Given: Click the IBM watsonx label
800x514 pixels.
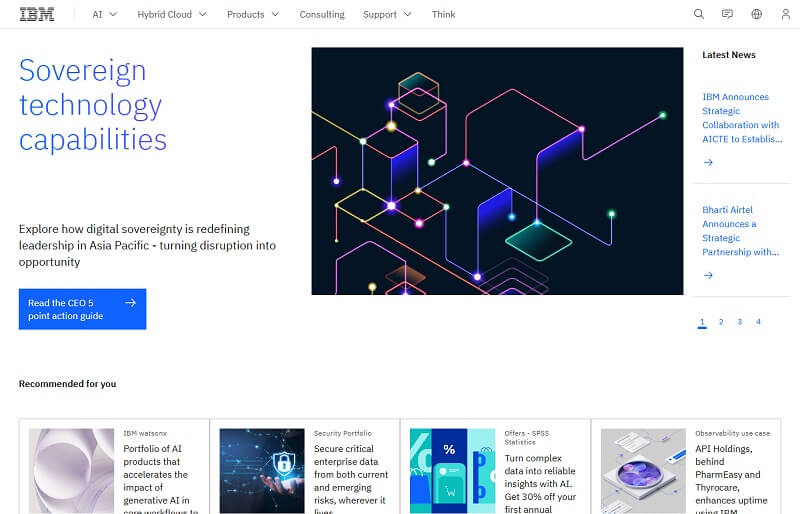Looking at the screenshot, I should (x=145, y=433).
